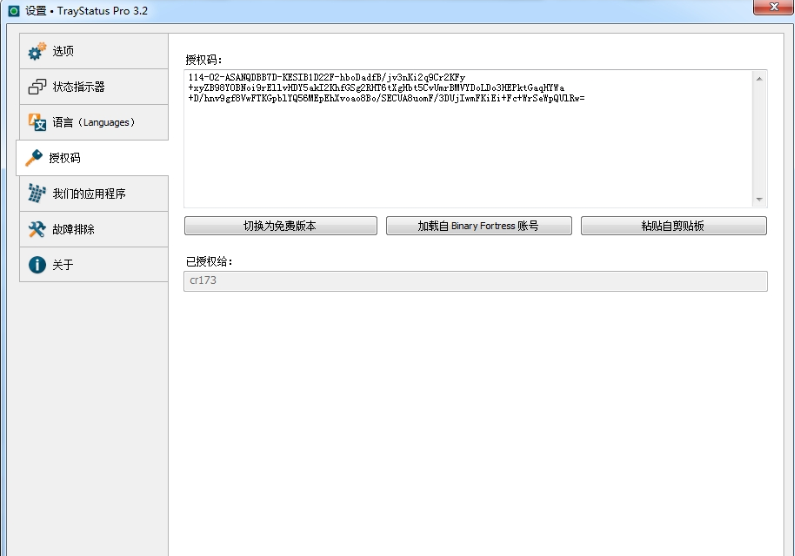Image resolution: width=795 pixels, height=556 pixels.
Task: Click the translate icon beside 语言
Action: [x=37, y=122]
